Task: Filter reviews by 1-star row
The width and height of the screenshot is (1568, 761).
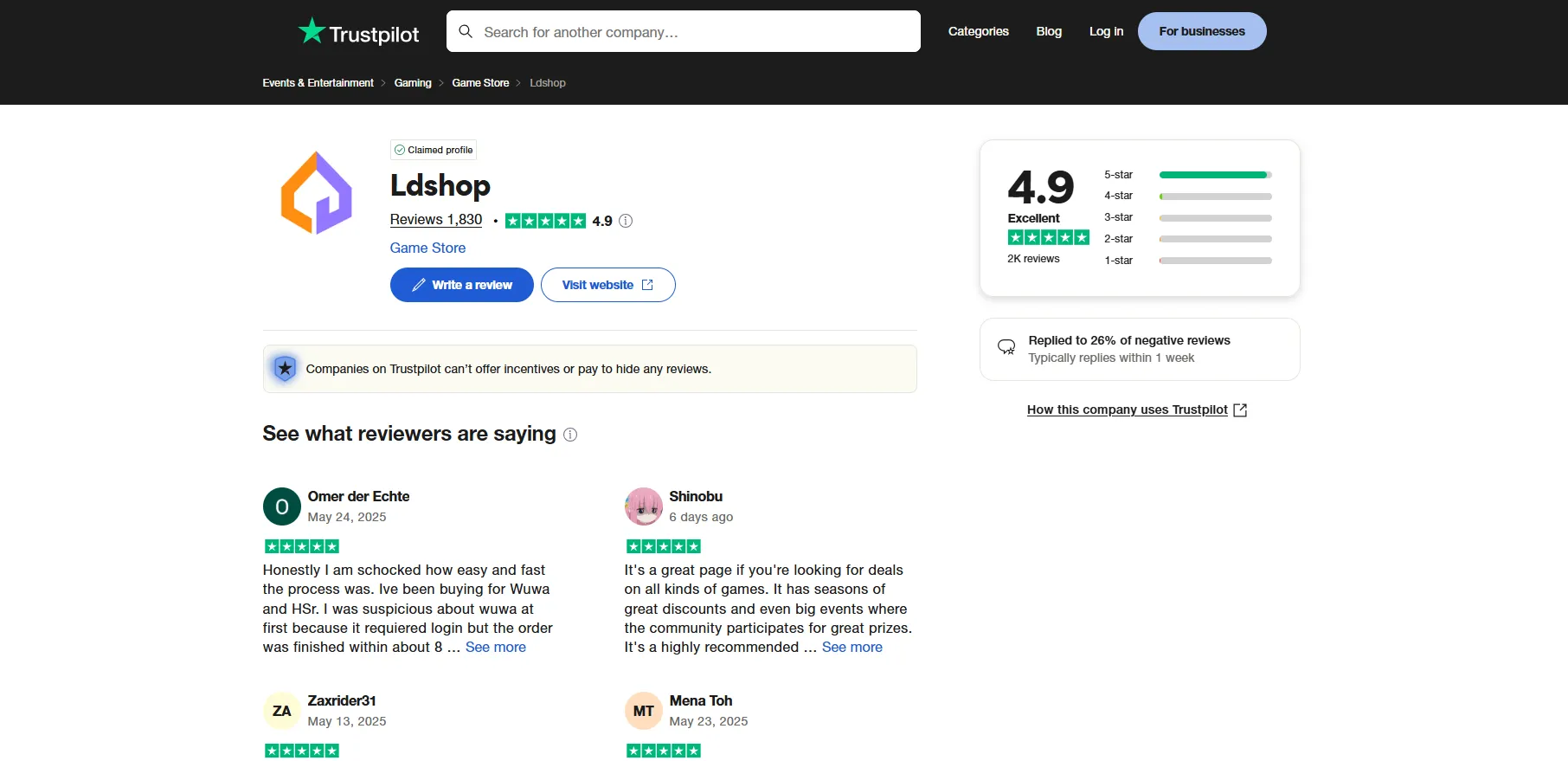Action: point(1214,261)
